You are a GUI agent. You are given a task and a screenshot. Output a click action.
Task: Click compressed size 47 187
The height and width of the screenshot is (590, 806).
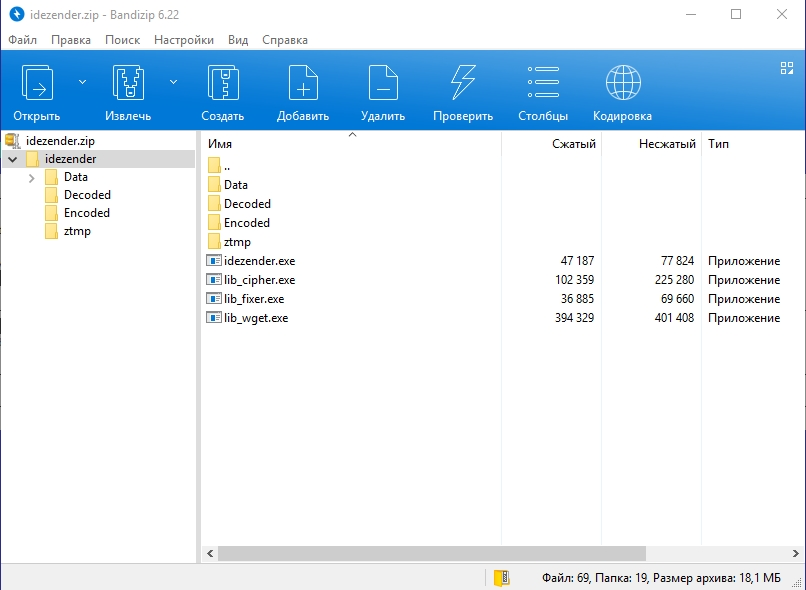pos(577,261)
